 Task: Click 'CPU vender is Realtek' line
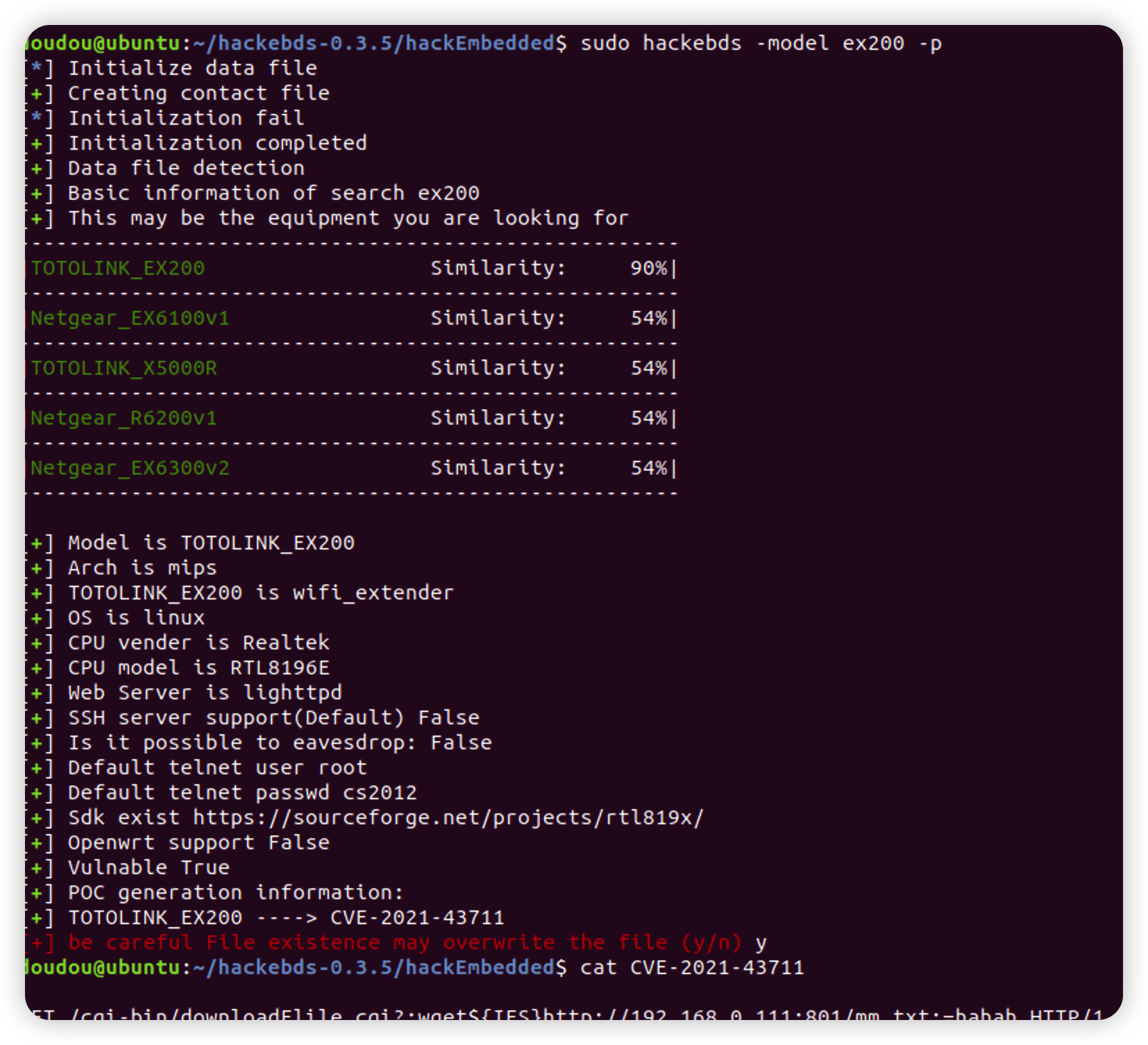199,643
